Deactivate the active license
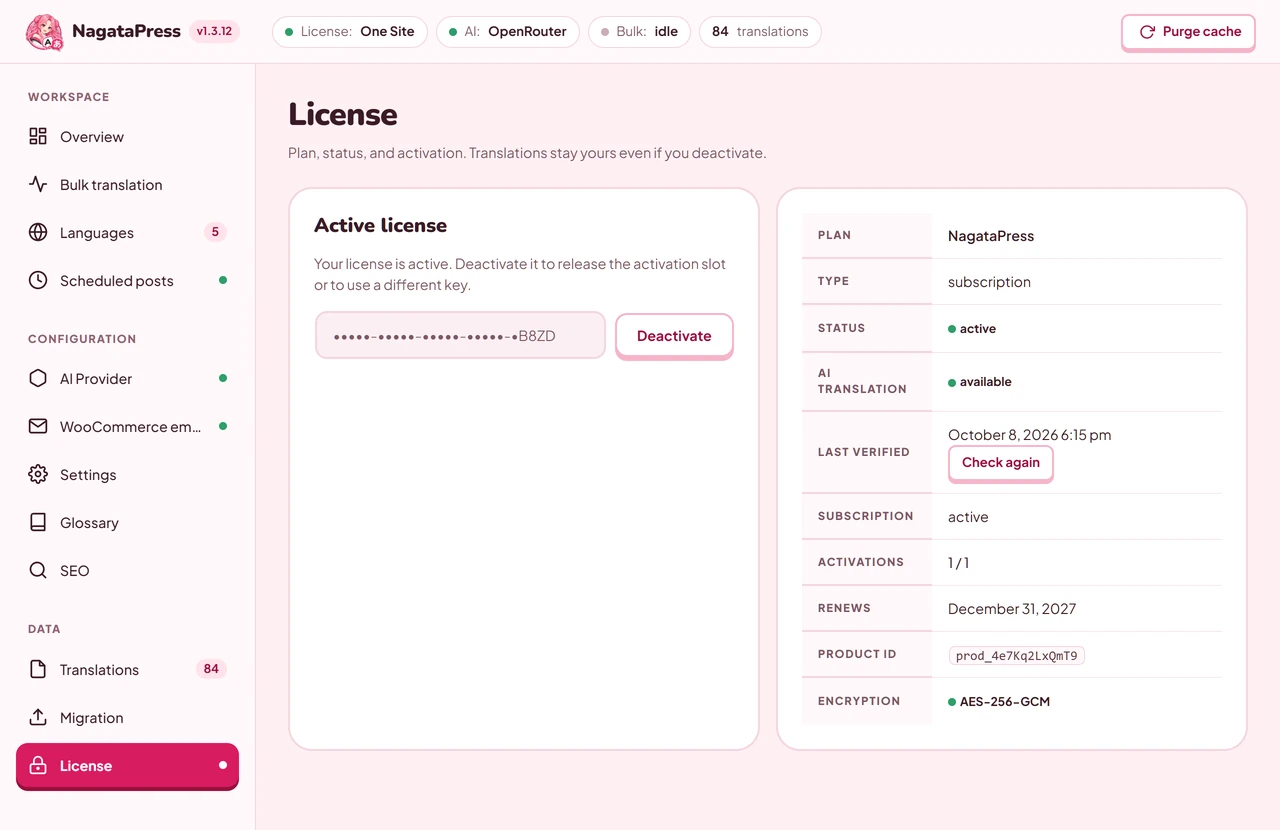Viewport: 1280px width, 830px height. [674, 336]
